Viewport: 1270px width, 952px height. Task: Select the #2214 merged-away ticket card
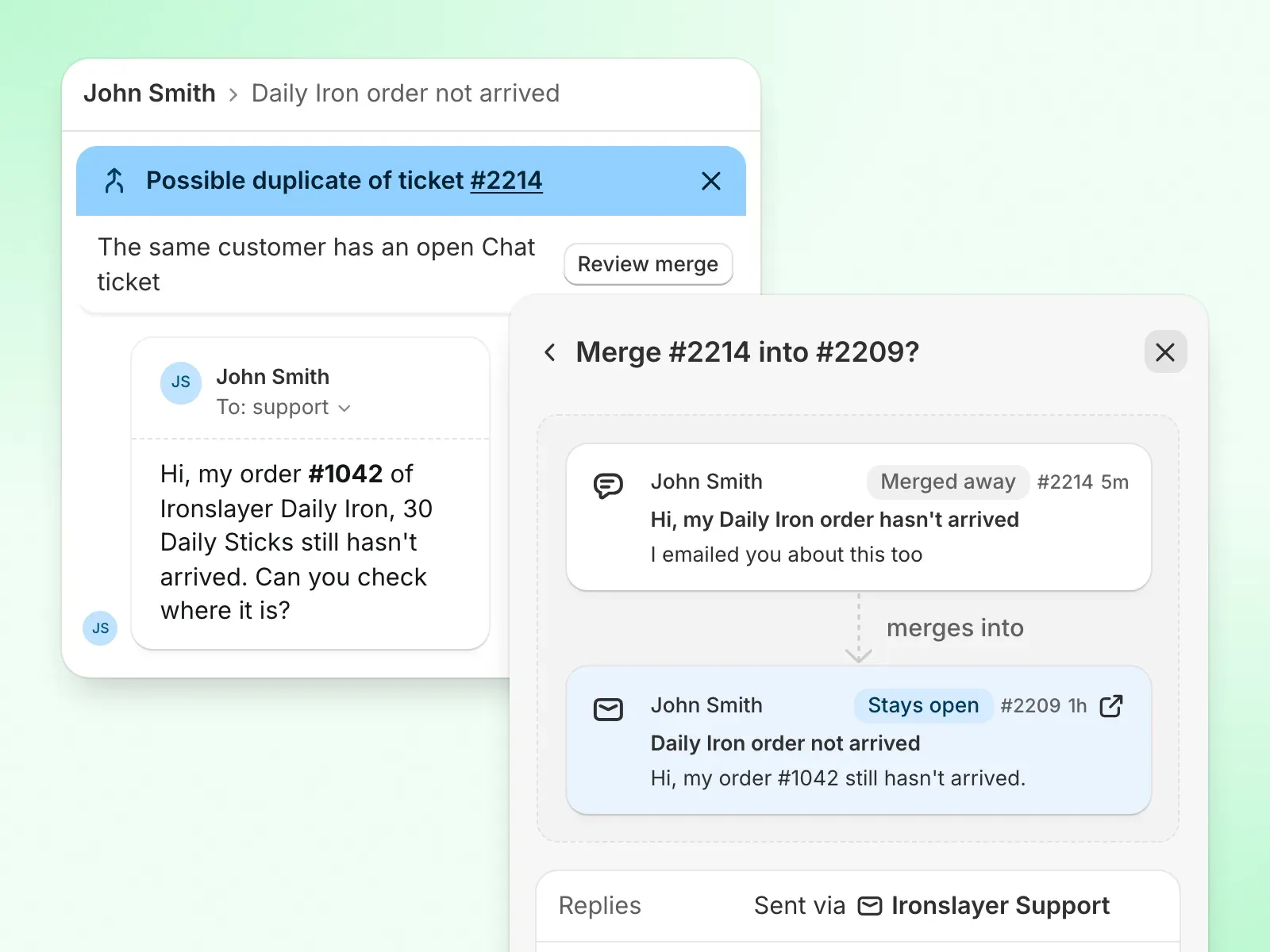(x=859, y=517)
